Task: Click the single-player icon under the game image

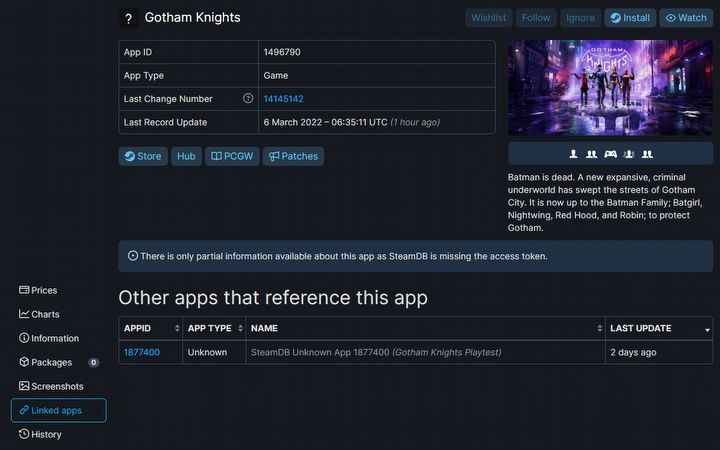Action: point(574,154)
